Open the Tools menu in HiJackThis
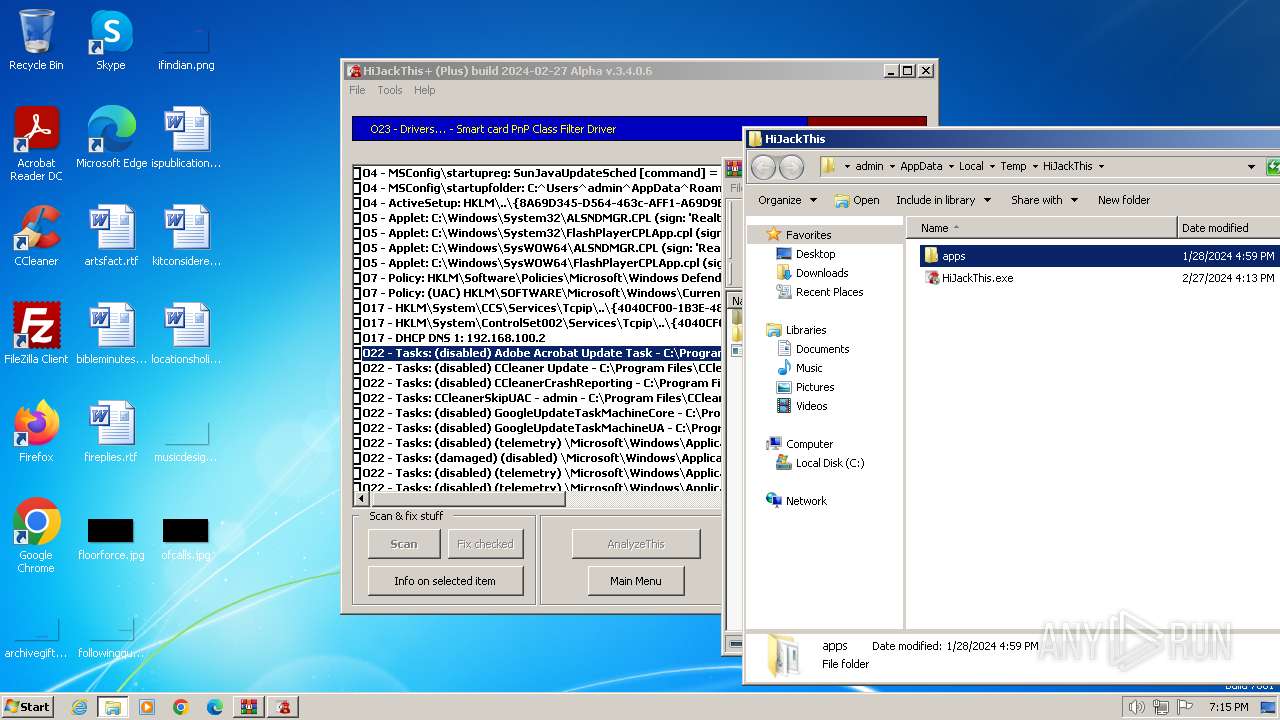 (x=390, y=90)
